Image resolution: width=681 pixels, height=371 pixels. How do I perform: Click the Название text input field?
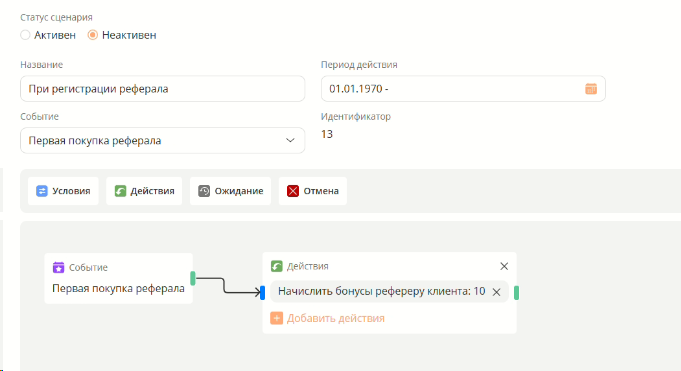(162, 89)
